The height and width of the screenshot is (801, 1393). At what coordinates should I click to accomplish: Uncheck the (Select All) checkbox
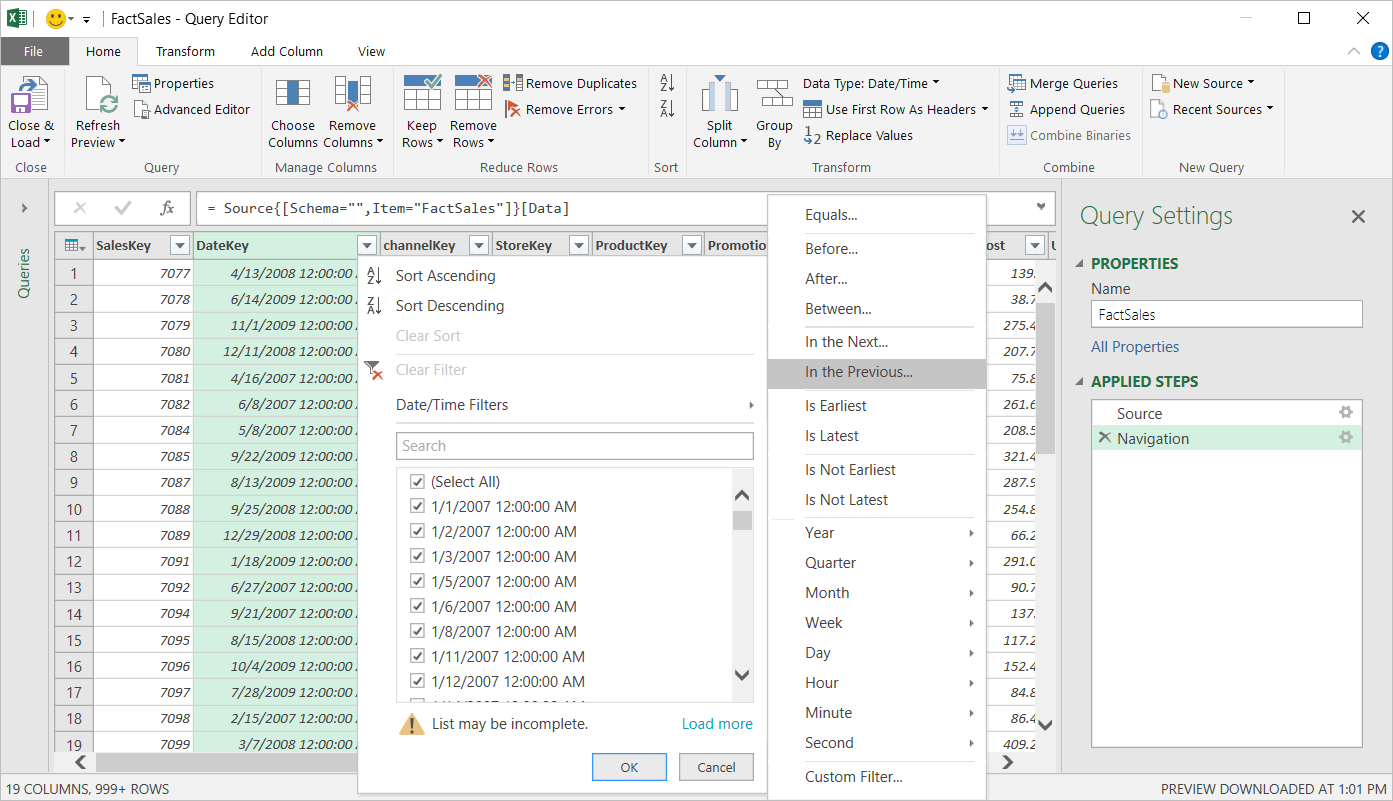pyautogui.click(x=418, y=482)
